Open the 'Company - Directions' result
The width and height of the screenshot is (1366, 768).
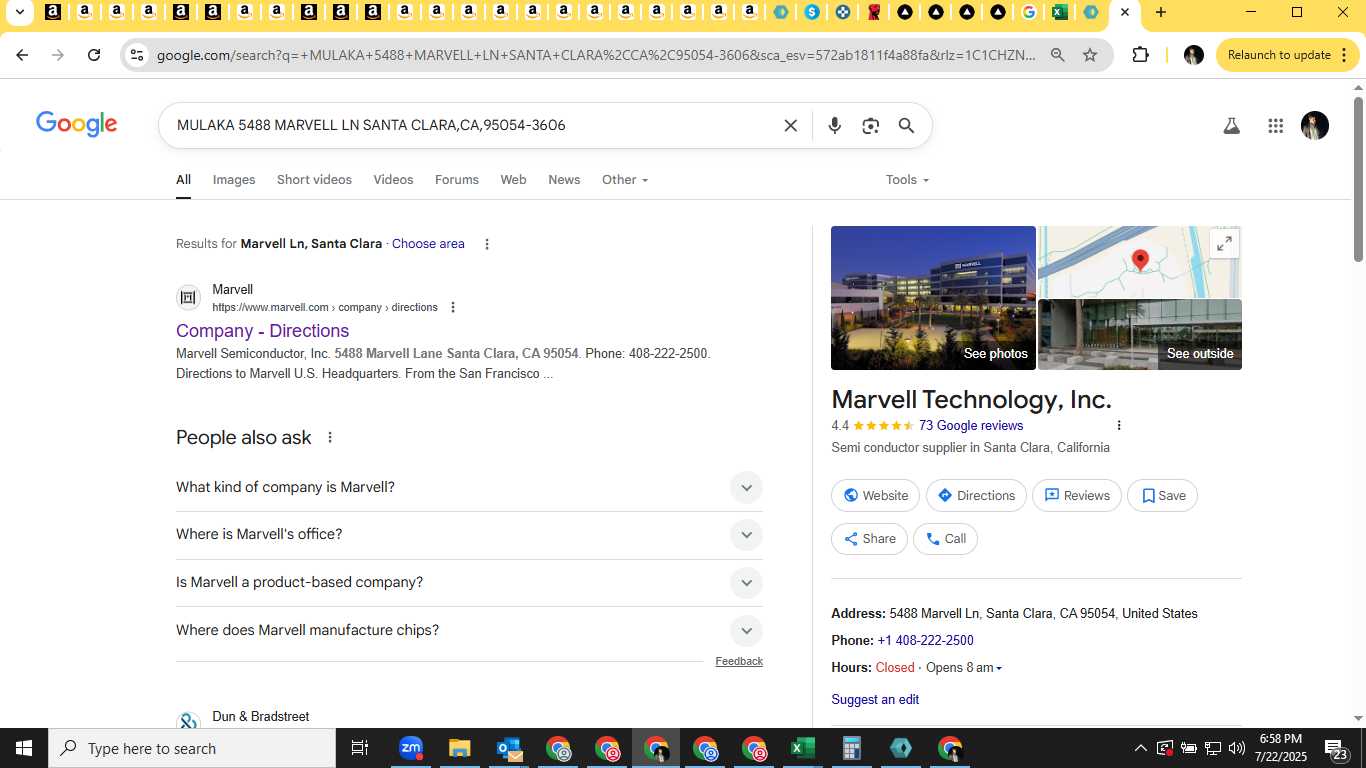pos(263,331)
